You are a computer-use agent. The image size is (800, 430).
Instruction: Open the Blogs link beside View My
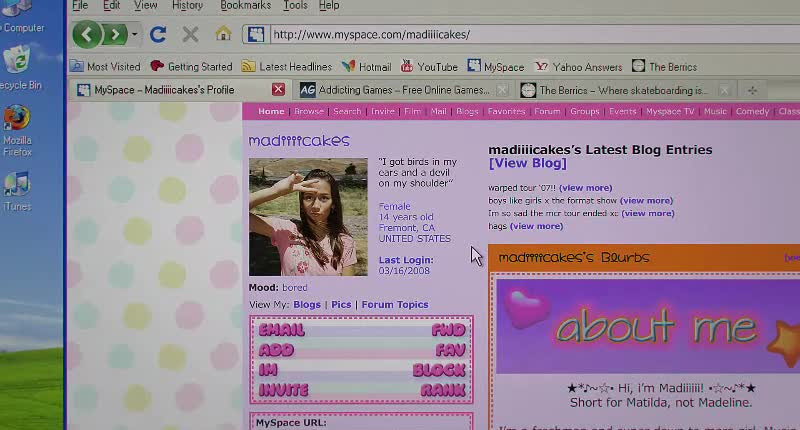pyautogui.click(x=307, y=305)
